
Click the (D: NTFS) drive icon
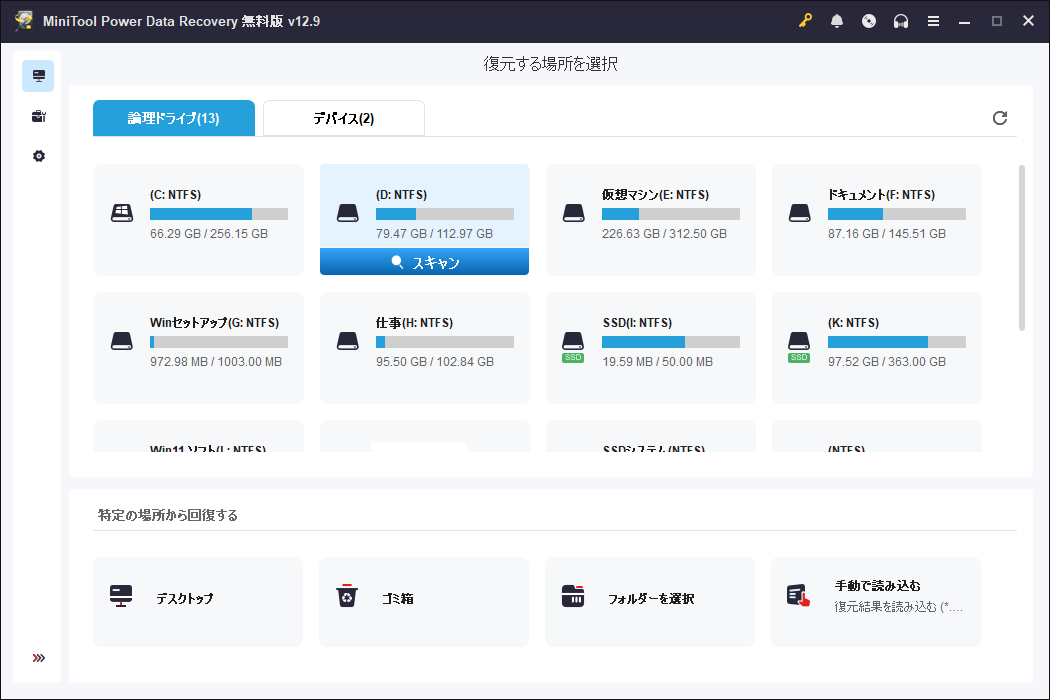(348, 213)
